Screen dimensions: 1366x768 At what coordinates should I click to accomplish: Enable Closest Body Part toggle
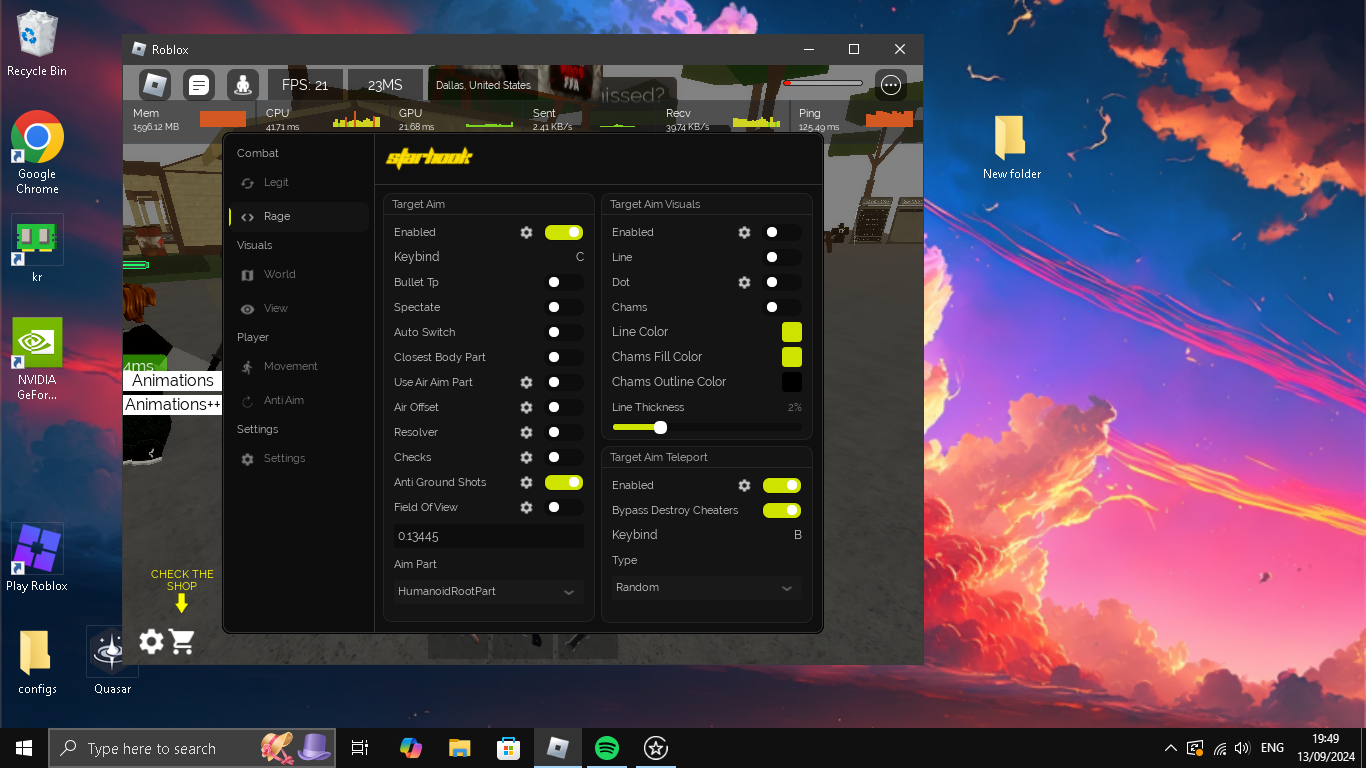pyautogui.click(x=564, y=357)
